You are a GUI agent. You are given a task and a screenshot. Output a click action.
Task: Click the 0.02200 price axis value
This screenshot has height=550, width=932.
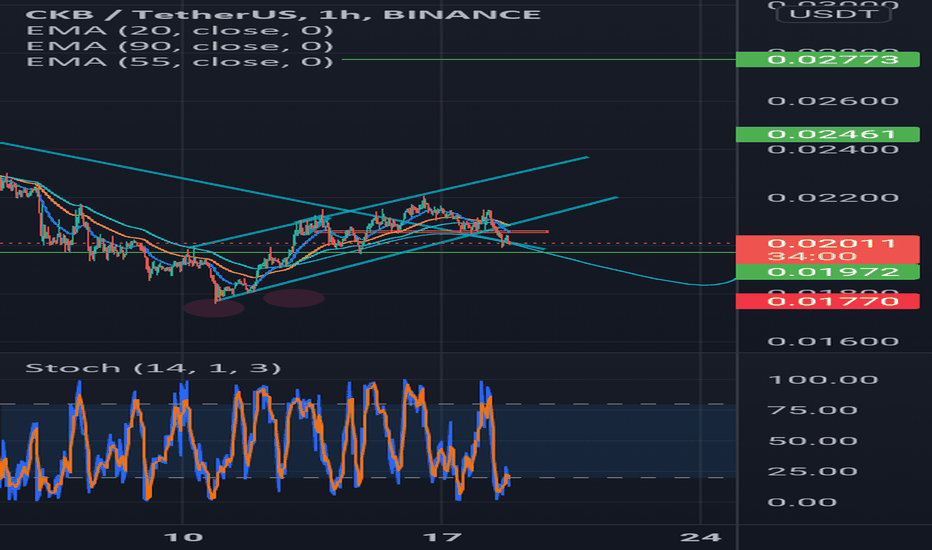tap(833, 197)
